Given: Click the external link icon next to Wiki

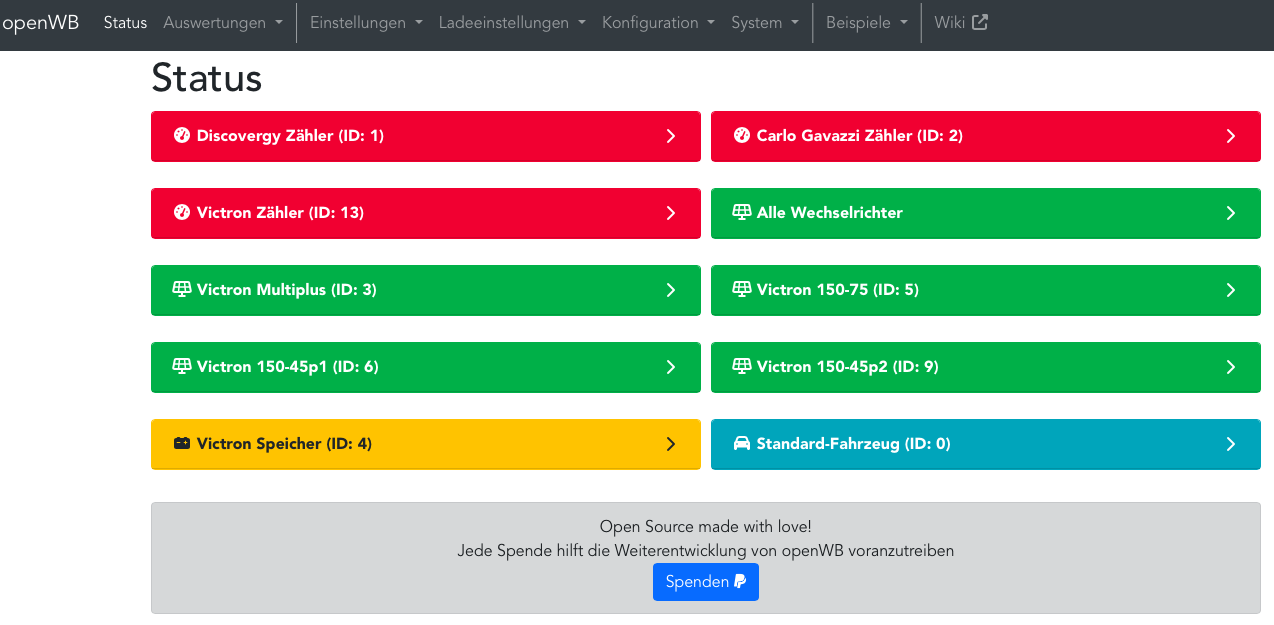Looking at the screenshot, I should (980, 22).
